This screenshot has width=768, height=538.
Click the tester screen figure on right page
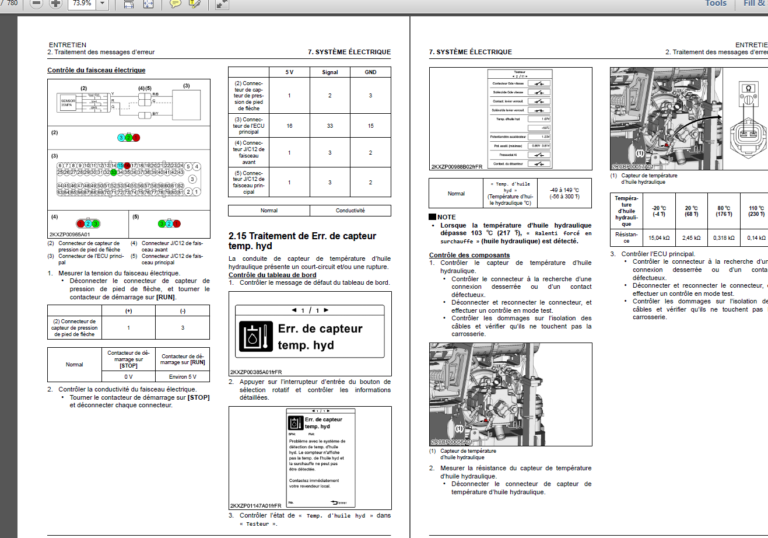pos(511,119)
